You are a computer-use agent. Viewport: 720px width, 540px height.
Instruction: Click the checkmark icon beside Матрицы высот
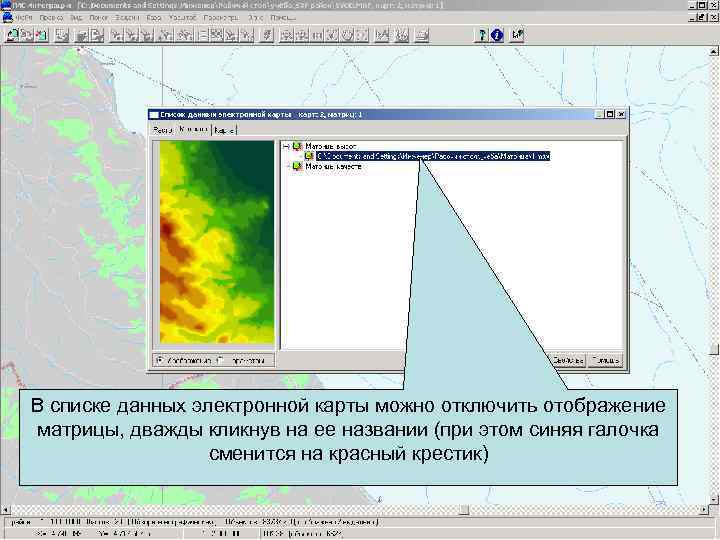coord(297,146)
